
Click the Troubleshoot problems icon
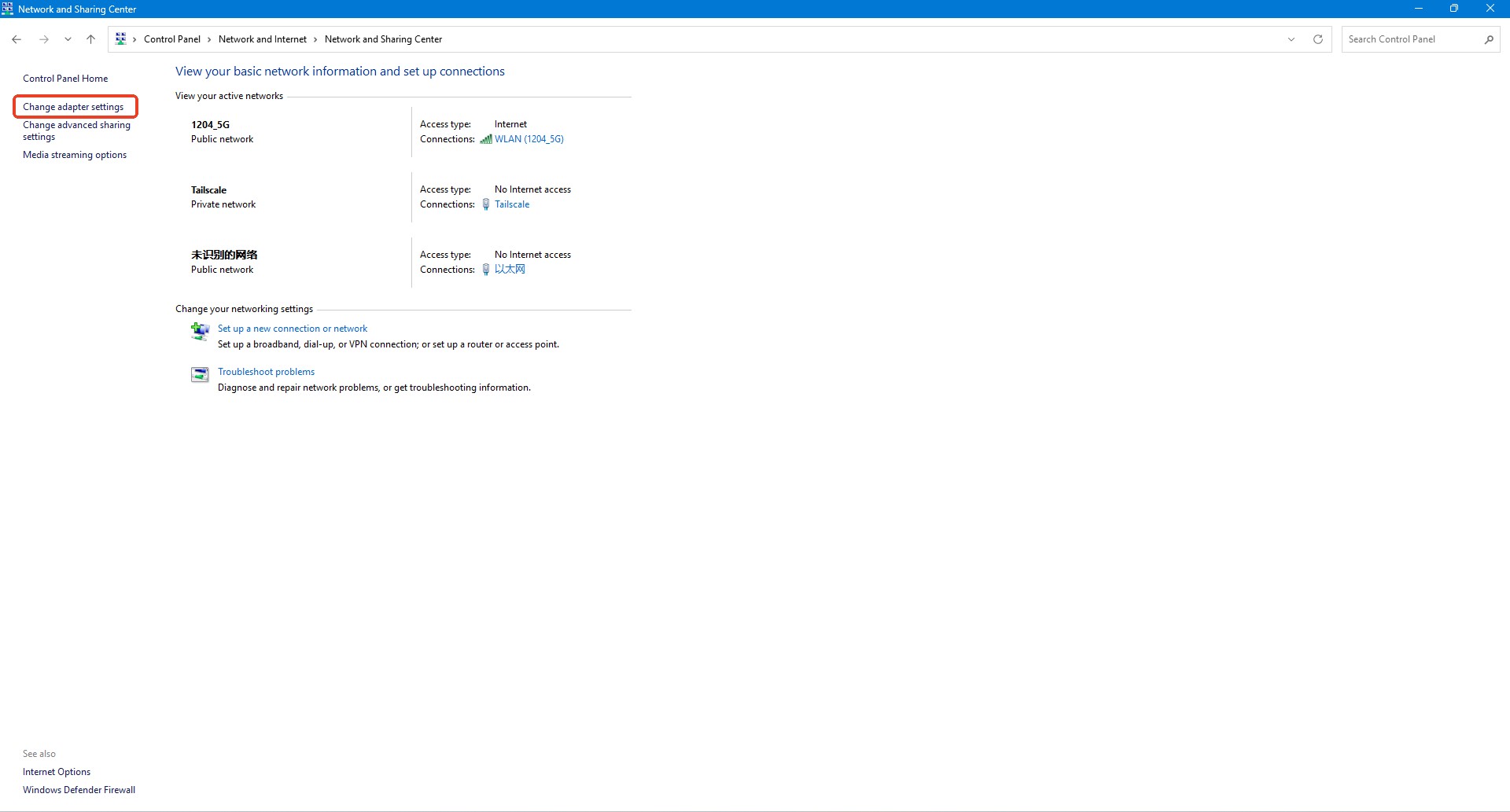tap(200, 375)
